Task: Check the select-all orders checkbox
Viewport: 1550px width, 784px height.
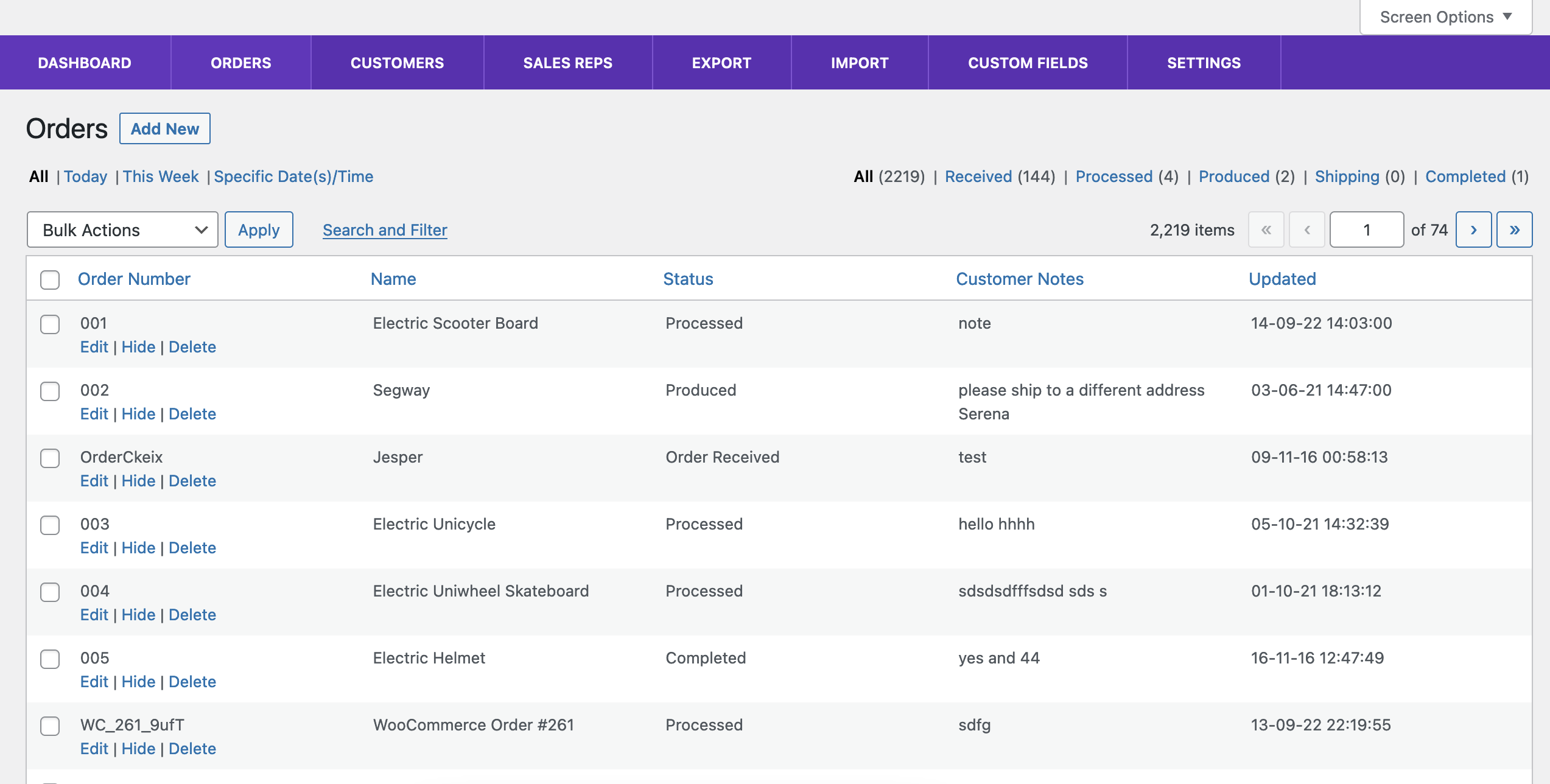Action: pos(50,279)
